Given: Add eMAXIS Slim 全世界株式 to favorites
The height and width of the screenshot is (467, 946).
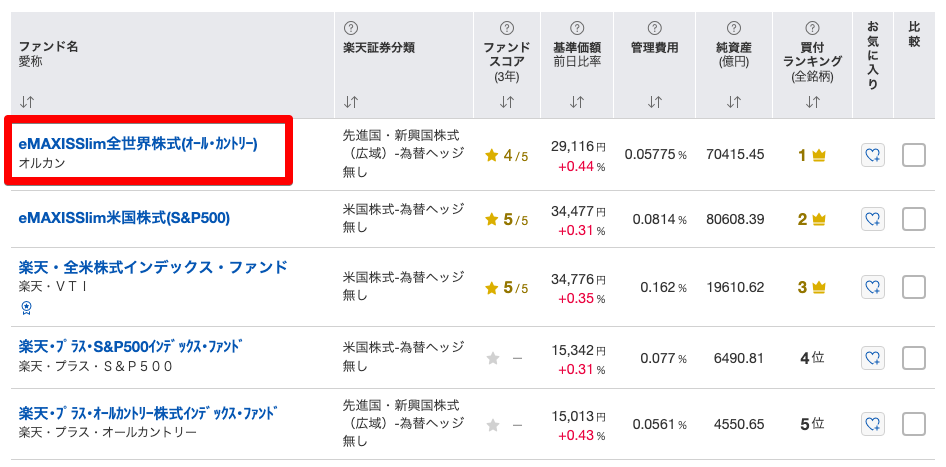Looking at the screenshot, I should [872, 155].
